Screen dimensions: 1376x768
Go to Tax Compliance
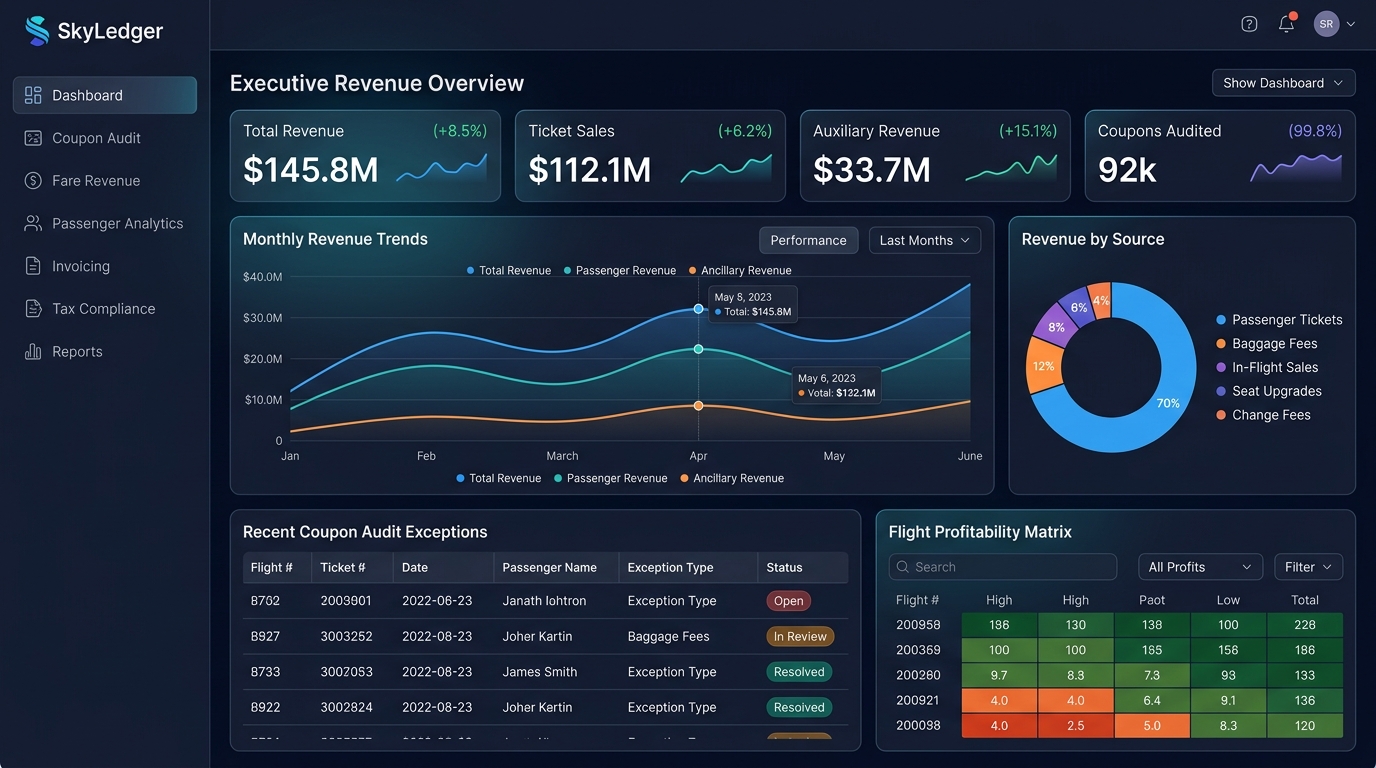tap(104, 309)
